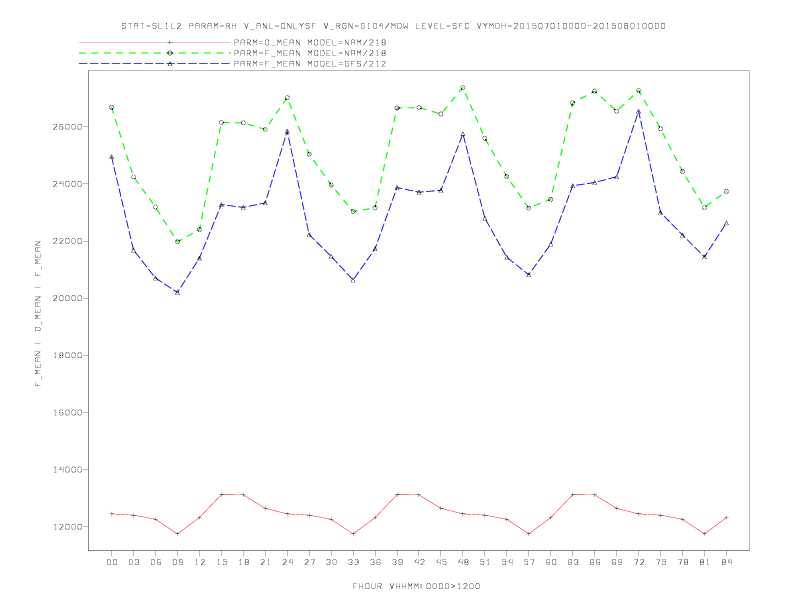Click y-axis tick label 18000
The width and height of the screenshot is (792, 612).
click(x=67, y=355)
